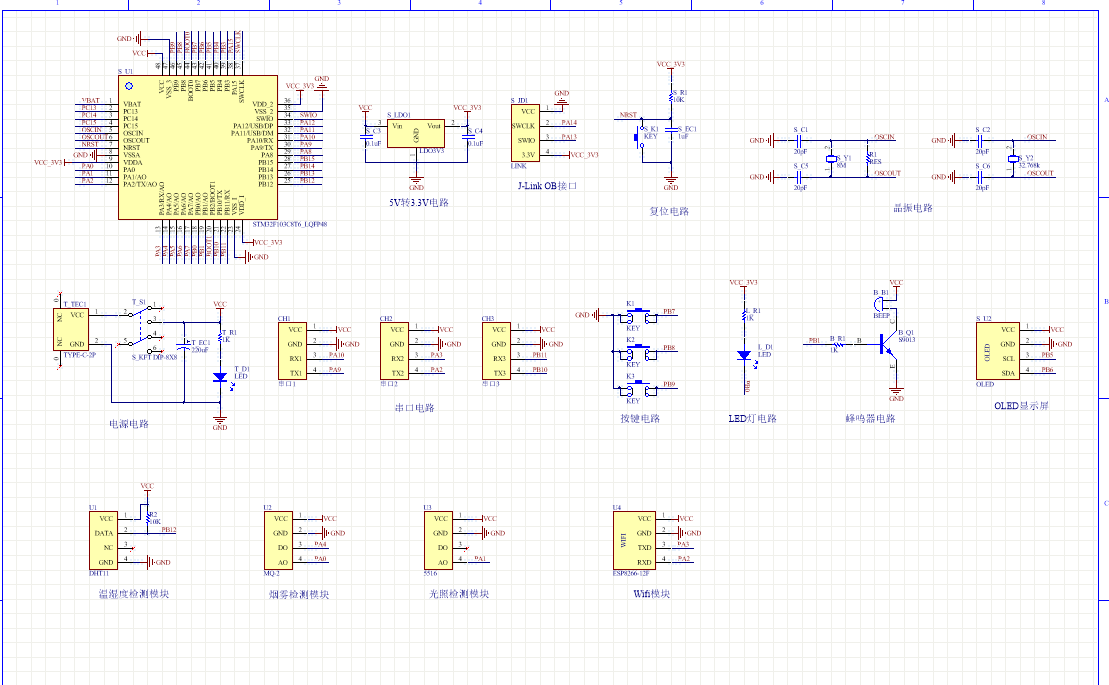
Task: Select the "J-Link OB接口" title text
Action: pyautogui.click(x=547, y=186)
